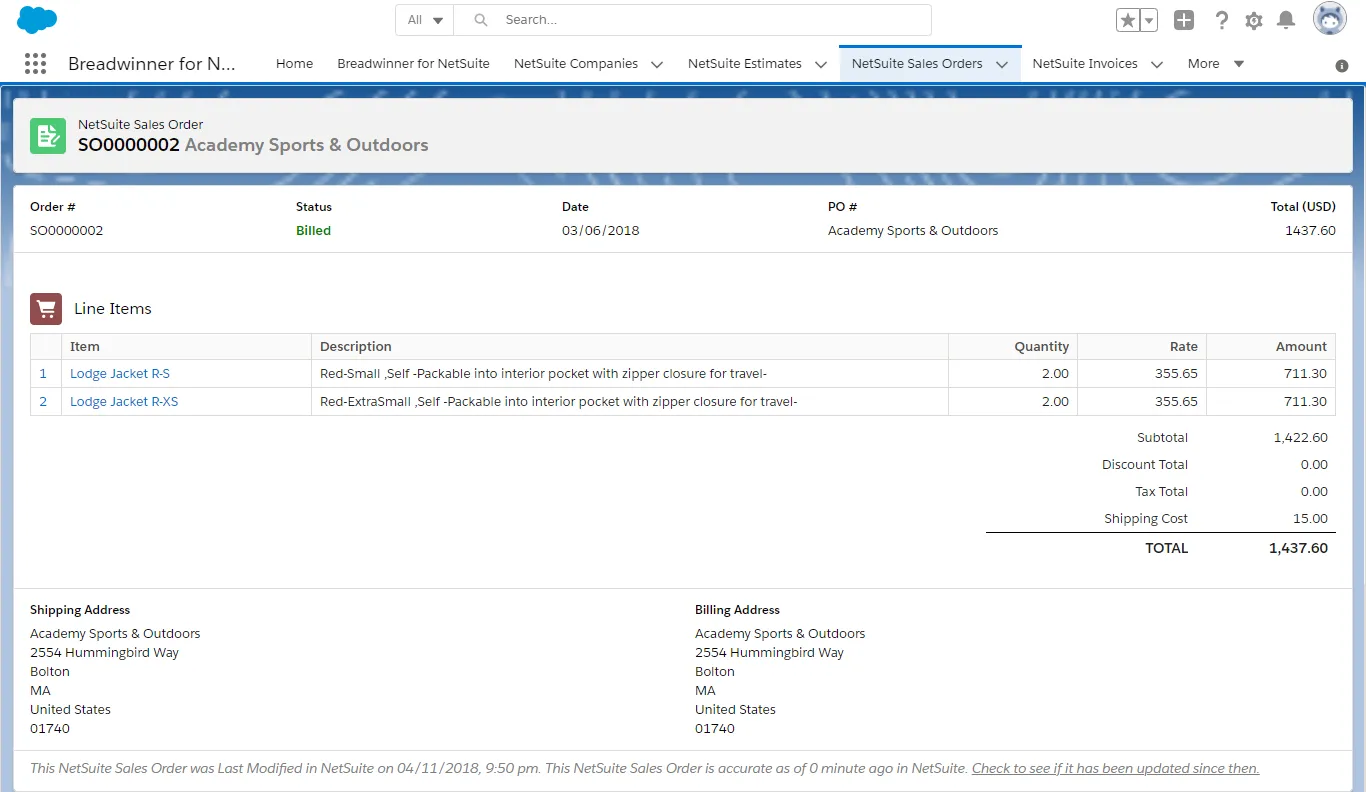Open the All search scope dropdown
Image resolution: width=1366 pixels, height=792 pixels.
click(x=425, y=20)
